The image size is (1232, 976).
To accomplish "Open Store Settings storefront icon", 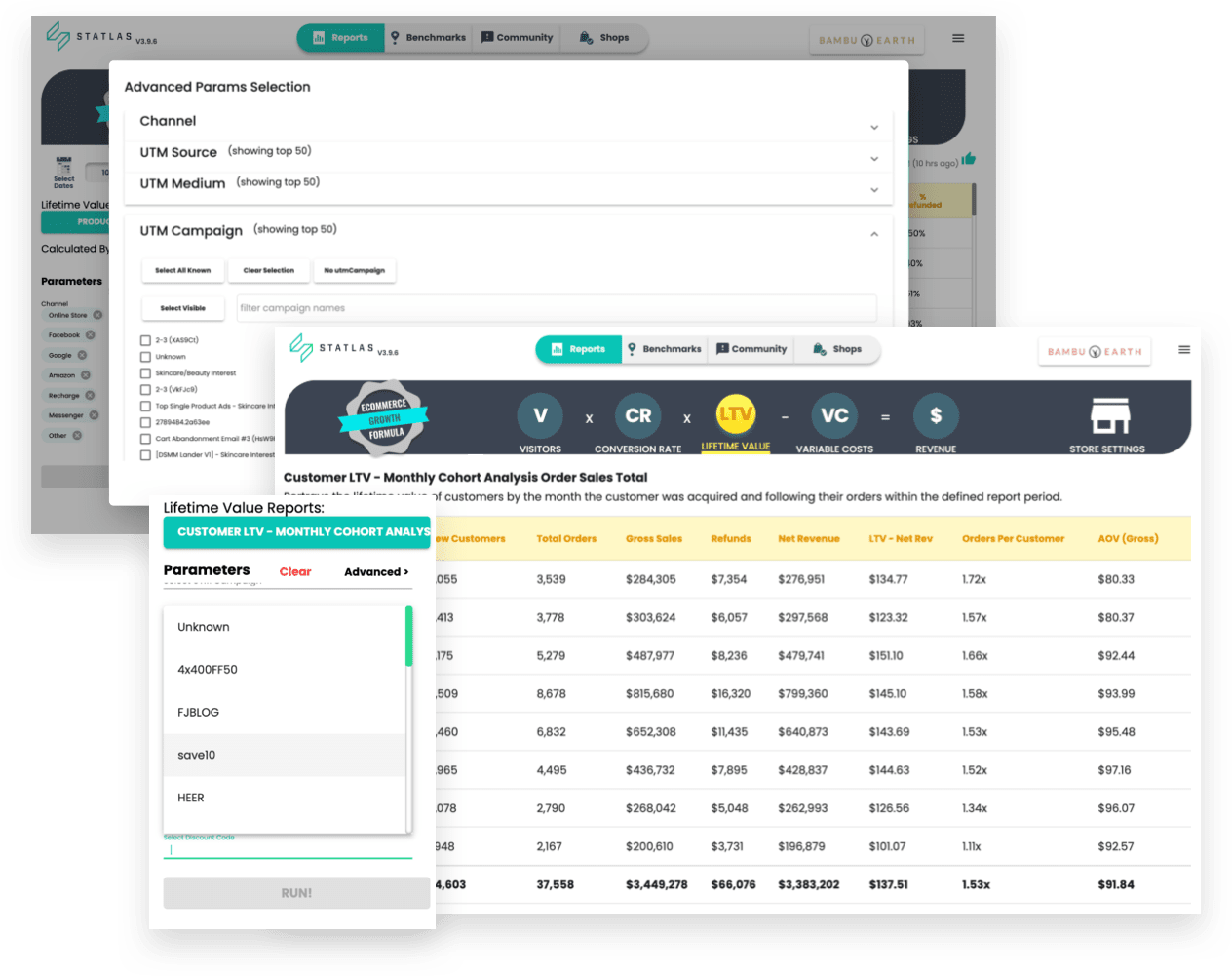I will click(x=1109, y=416).
